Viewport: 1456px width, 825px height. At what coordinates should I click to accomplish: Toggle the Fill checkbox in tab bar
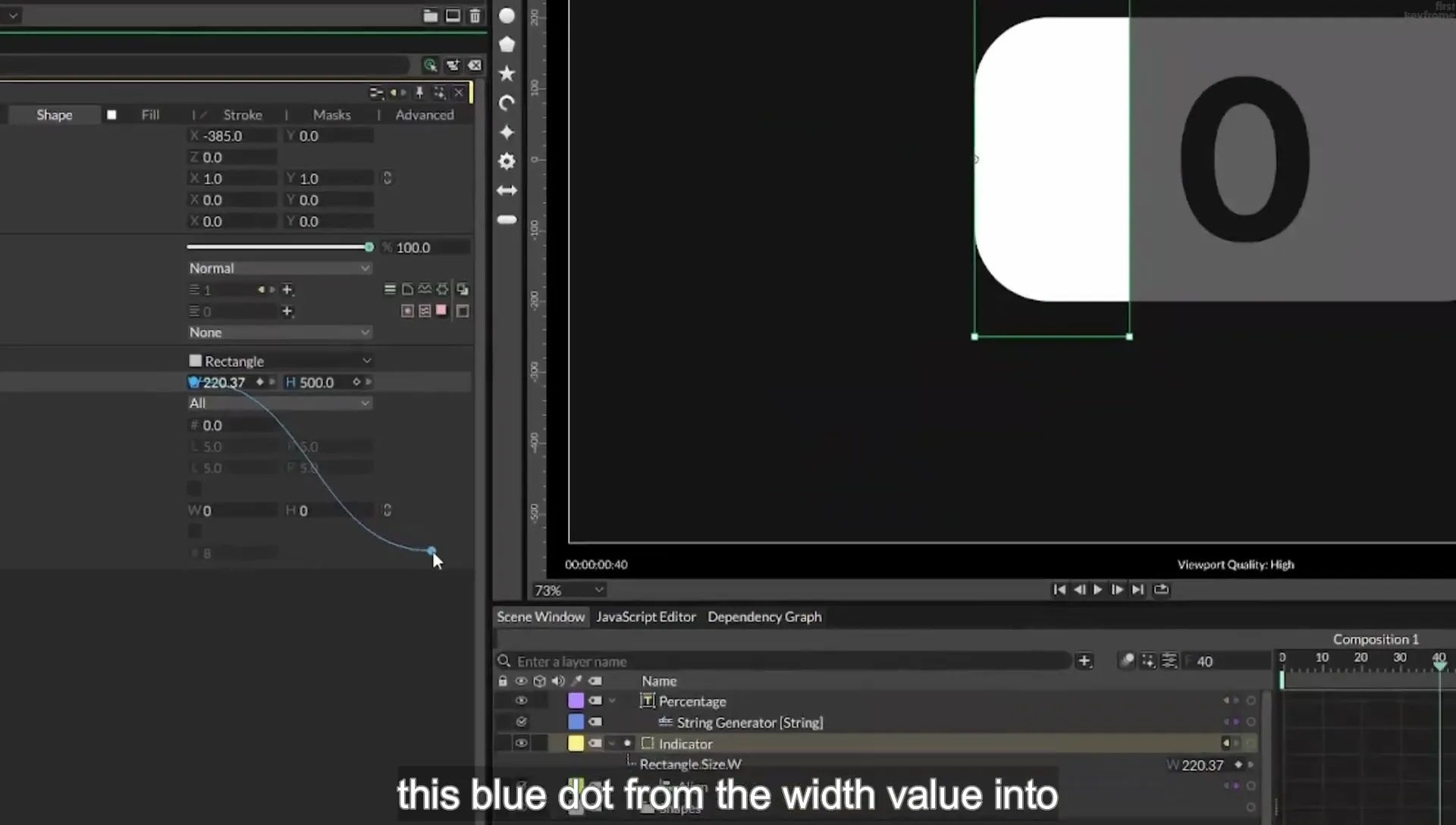tap(111, 114)
